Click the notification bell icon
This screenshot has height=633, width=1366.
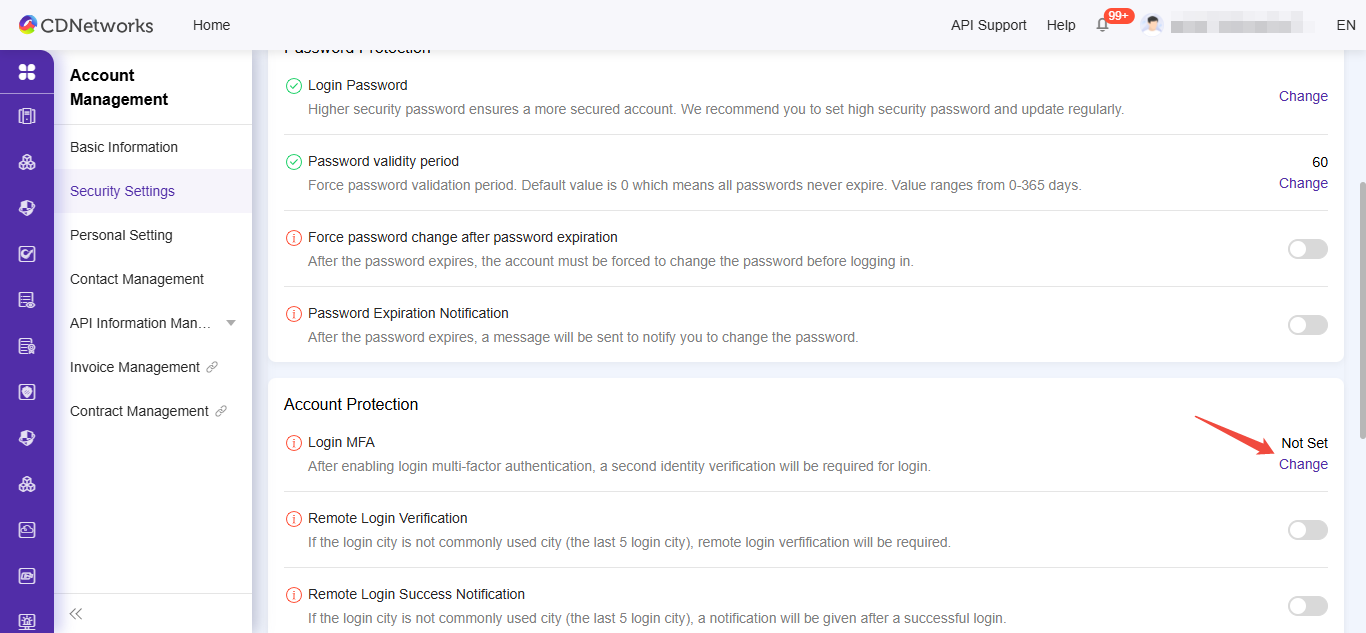[1103, 25]
